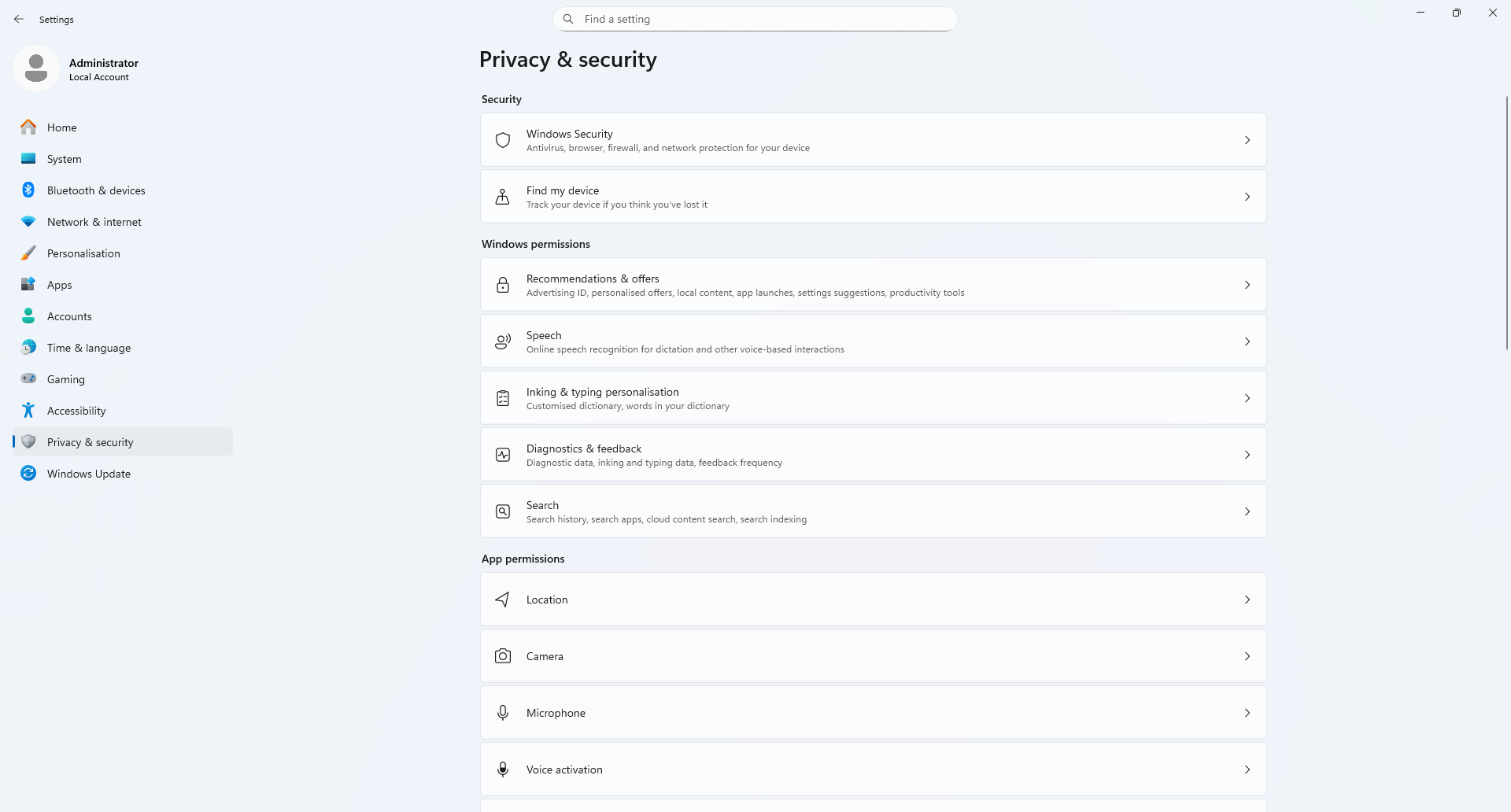This screenshot has width=1511, height=812.
Task: Click the Find a setting search box
Action: (755, 19)
